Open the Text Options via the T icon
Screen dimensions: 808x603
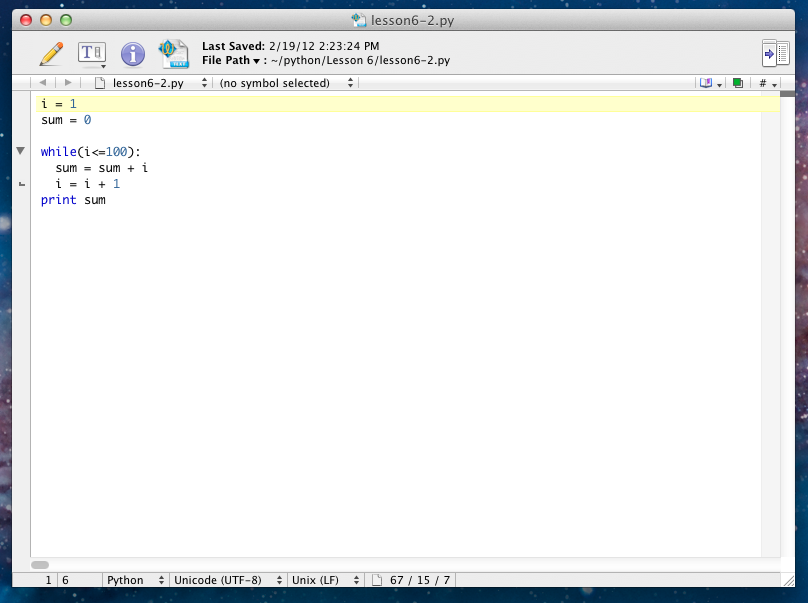(x=91, y=54)
